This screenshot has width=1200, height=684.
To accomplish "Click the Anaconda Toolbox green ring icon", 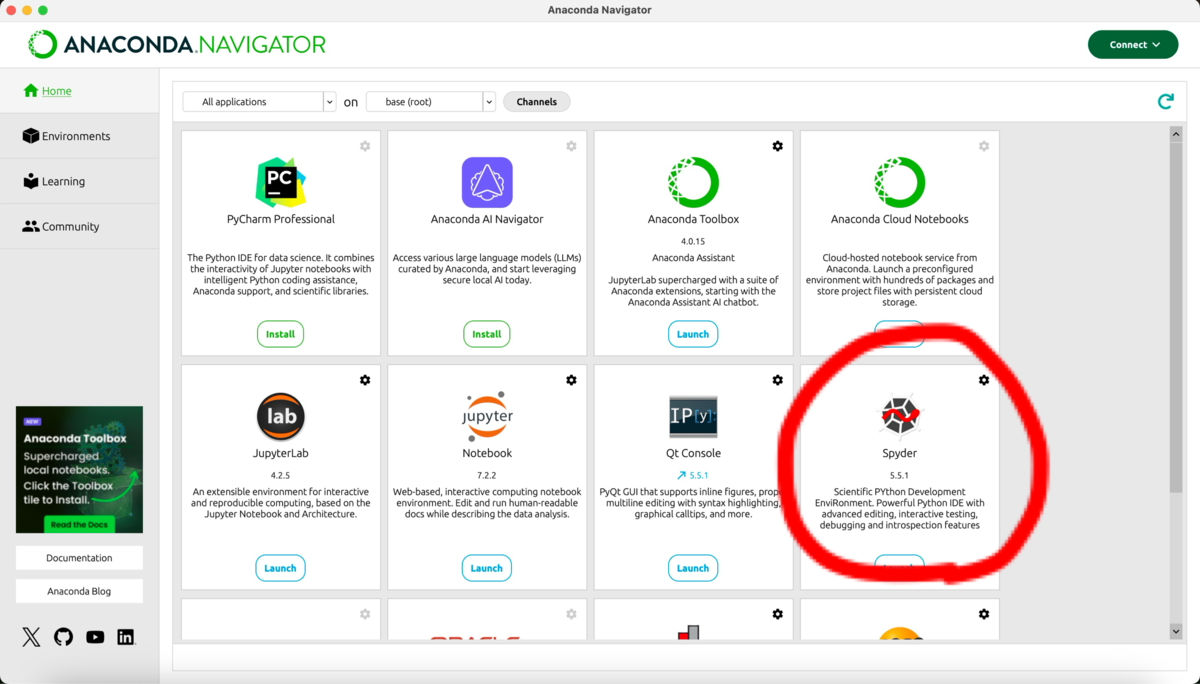I will tap(693, 182).
